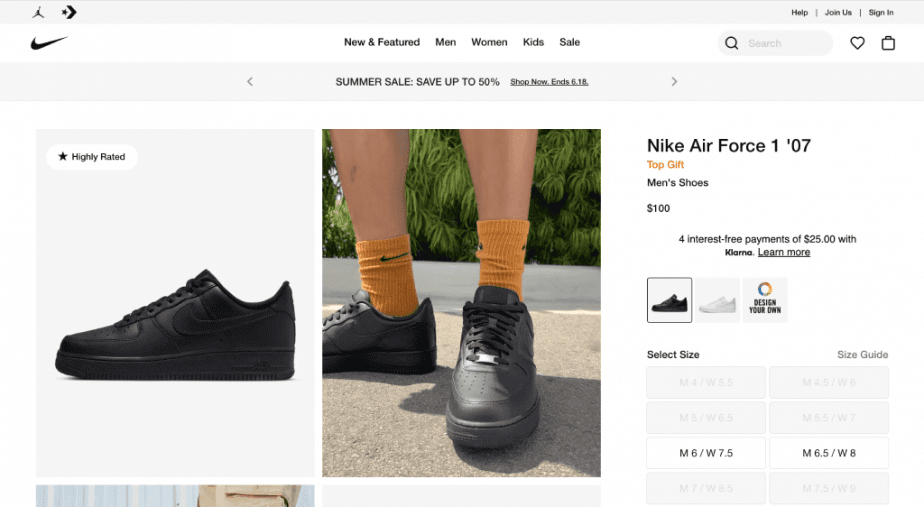924x507 pixels.
Task: Click the Nike Air Force 1 '07 title
Action: coord(729,146)
